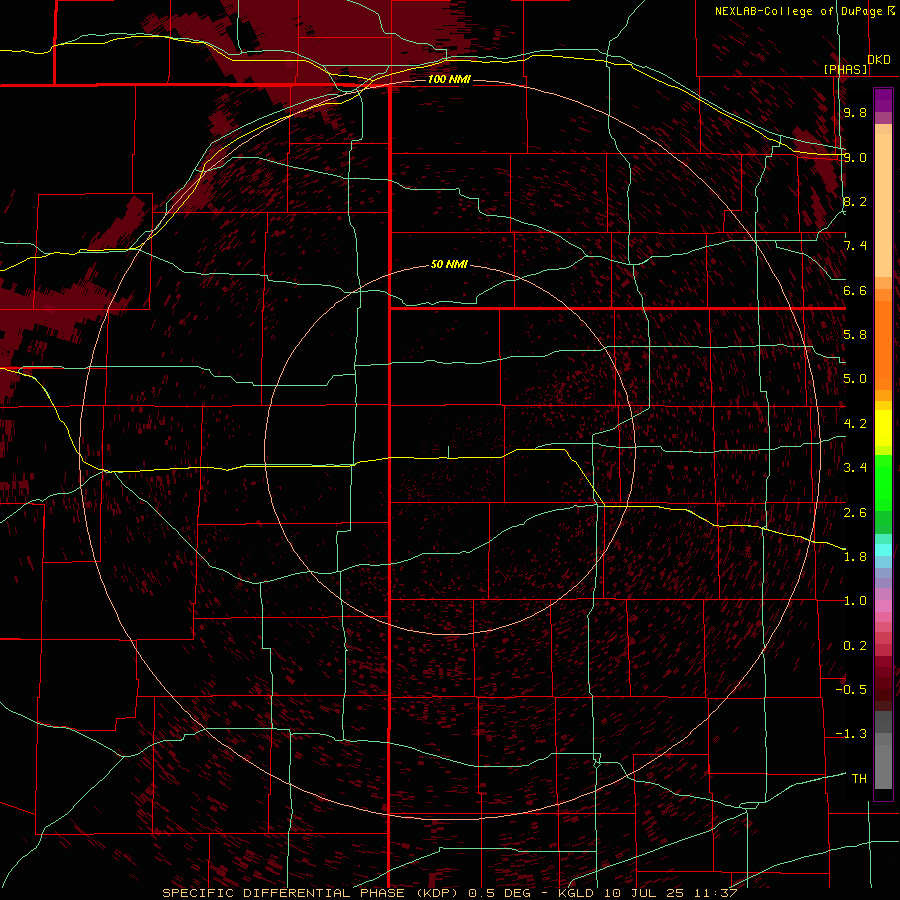Viewport: 900px width, 900px height.
Task: Select the 1.0 value on the scale
Action: tap(855, 601)
